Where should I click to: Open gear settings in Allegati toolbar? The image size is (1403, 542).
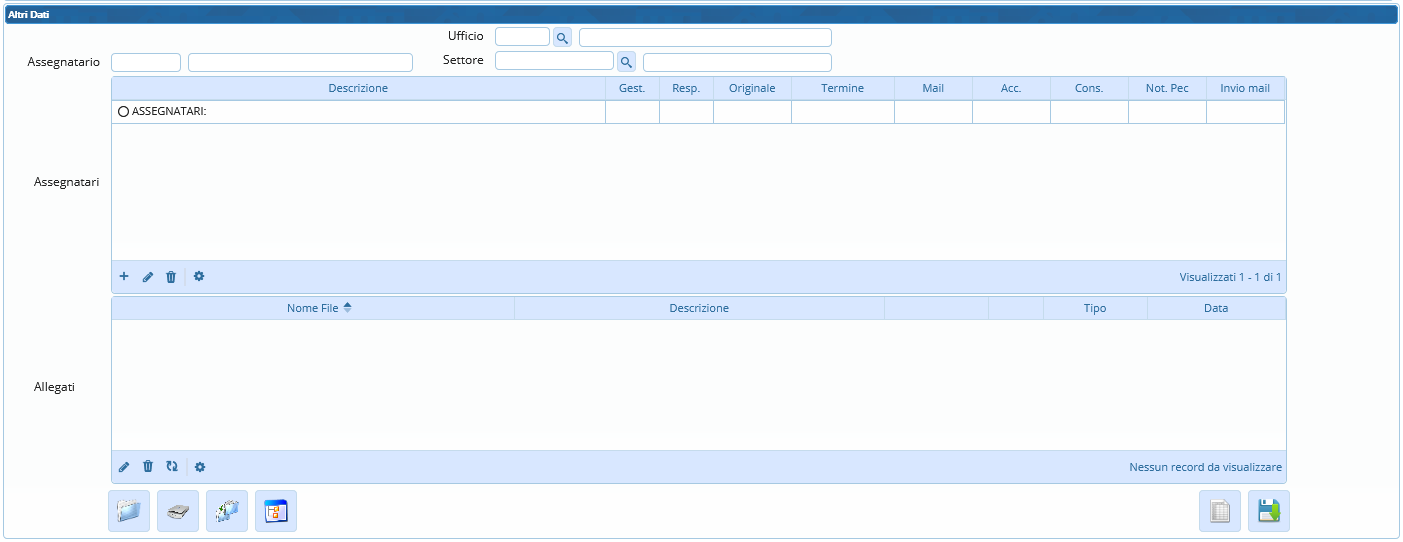pyautogui.click(x=200, y=467)
